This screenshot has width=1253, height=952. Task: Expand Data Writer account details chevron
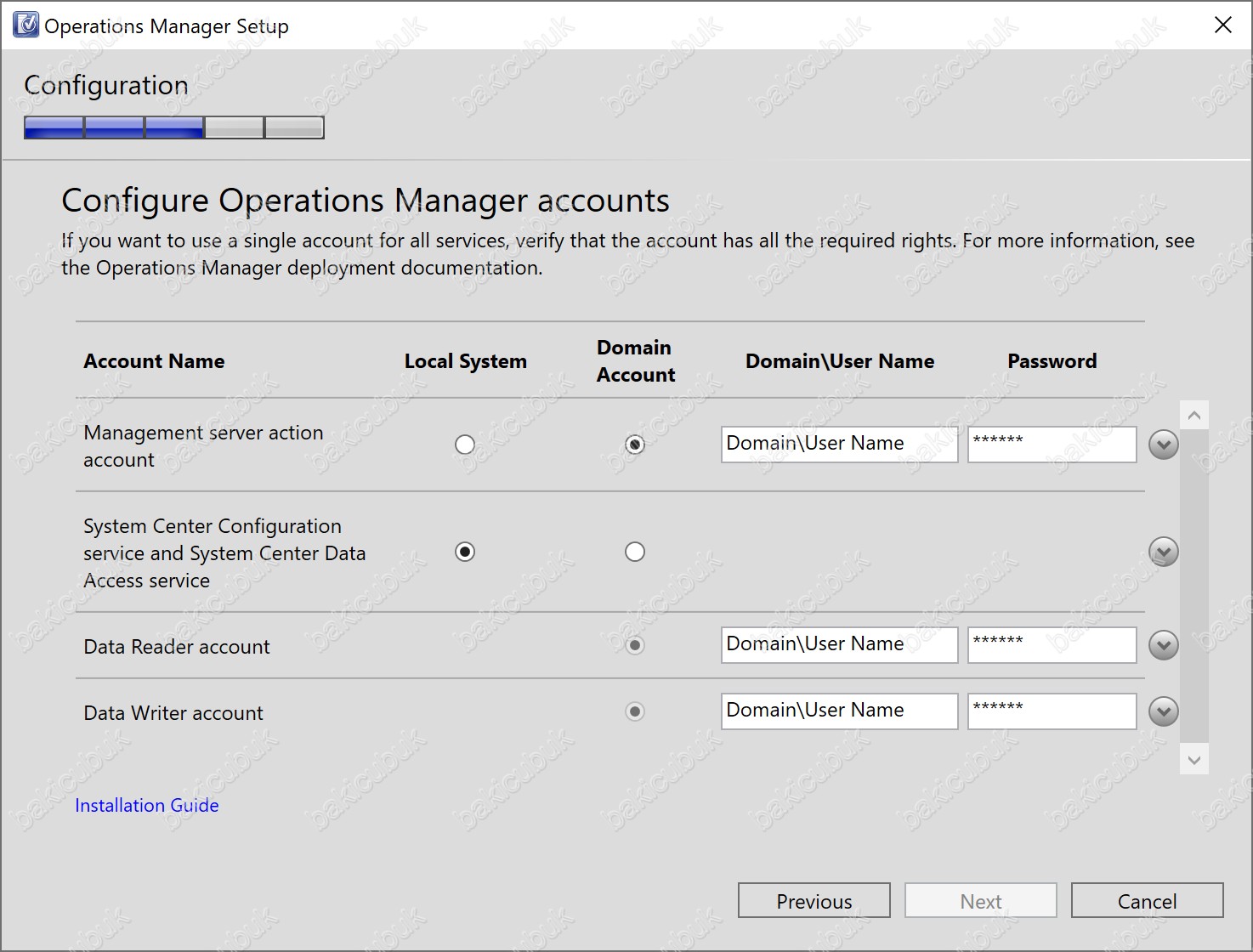[x=1164, y=711]
